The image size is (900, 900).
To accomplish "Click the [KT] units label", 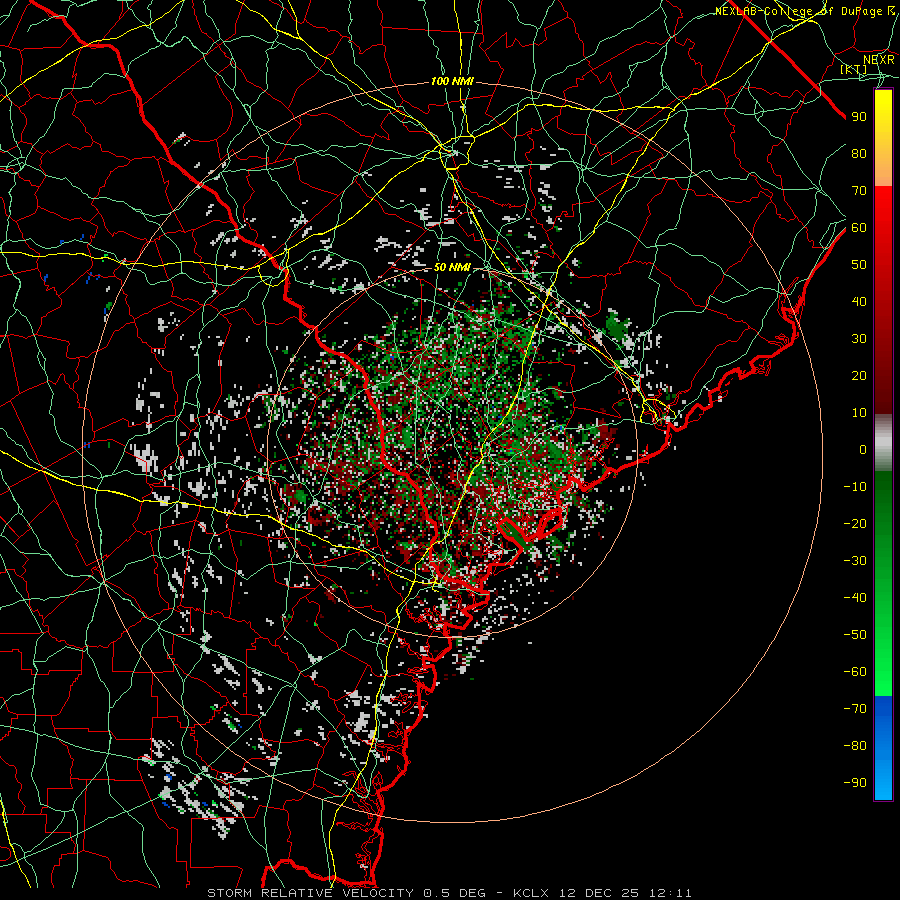I will 854,69.
